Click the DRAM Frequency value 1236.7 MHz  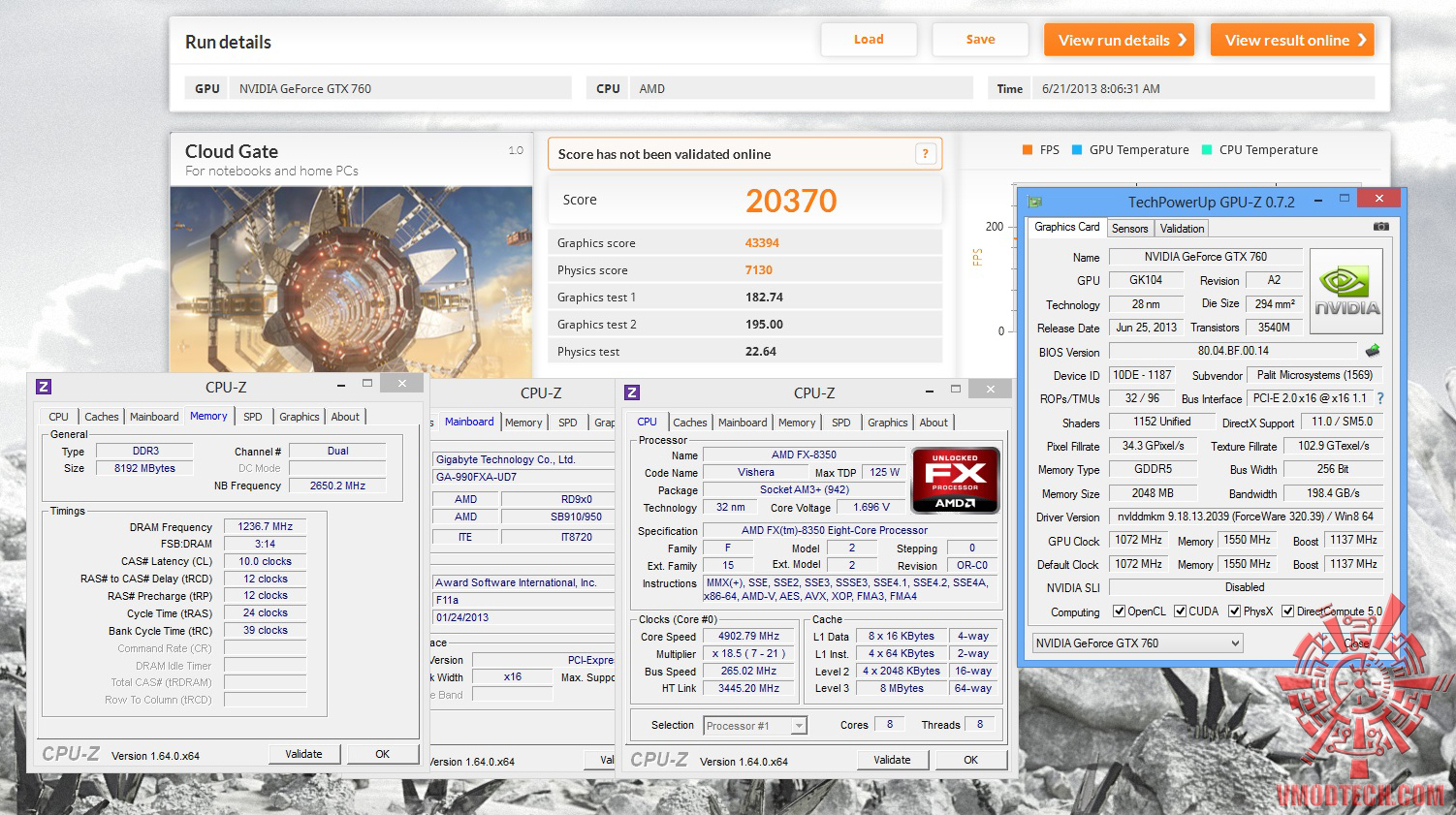tap(266, 527)
